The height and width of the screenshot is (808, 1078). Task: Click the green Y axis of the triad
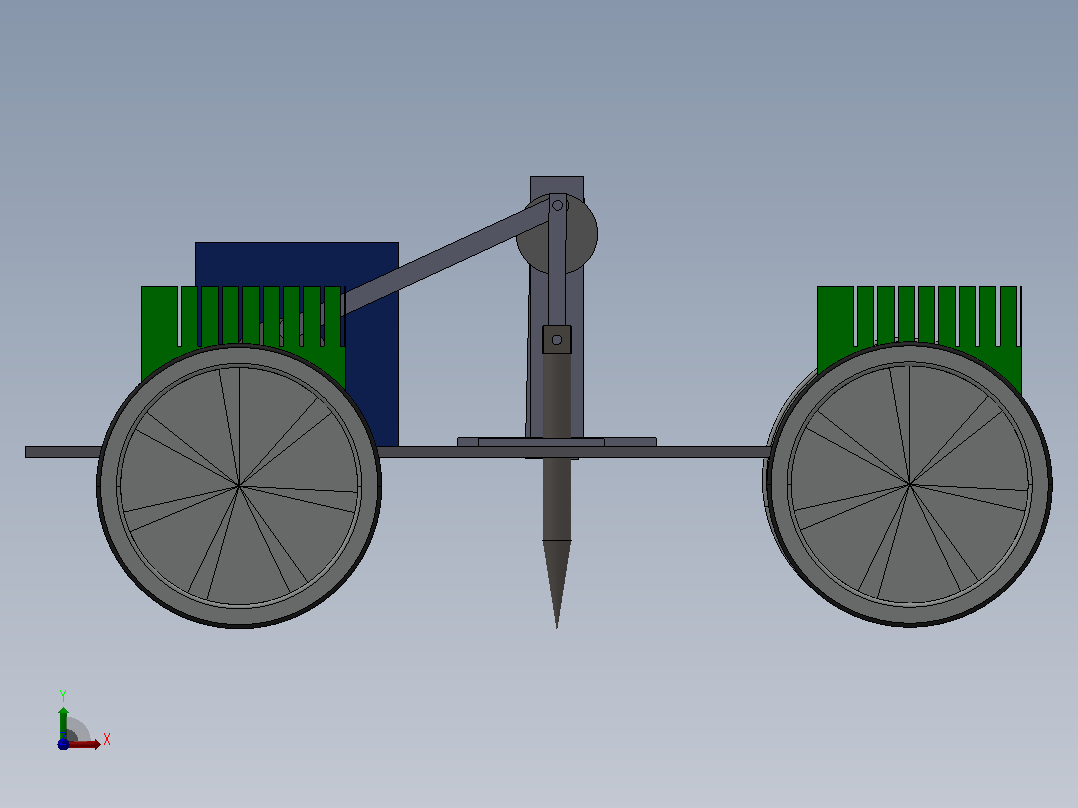(63, 722)
